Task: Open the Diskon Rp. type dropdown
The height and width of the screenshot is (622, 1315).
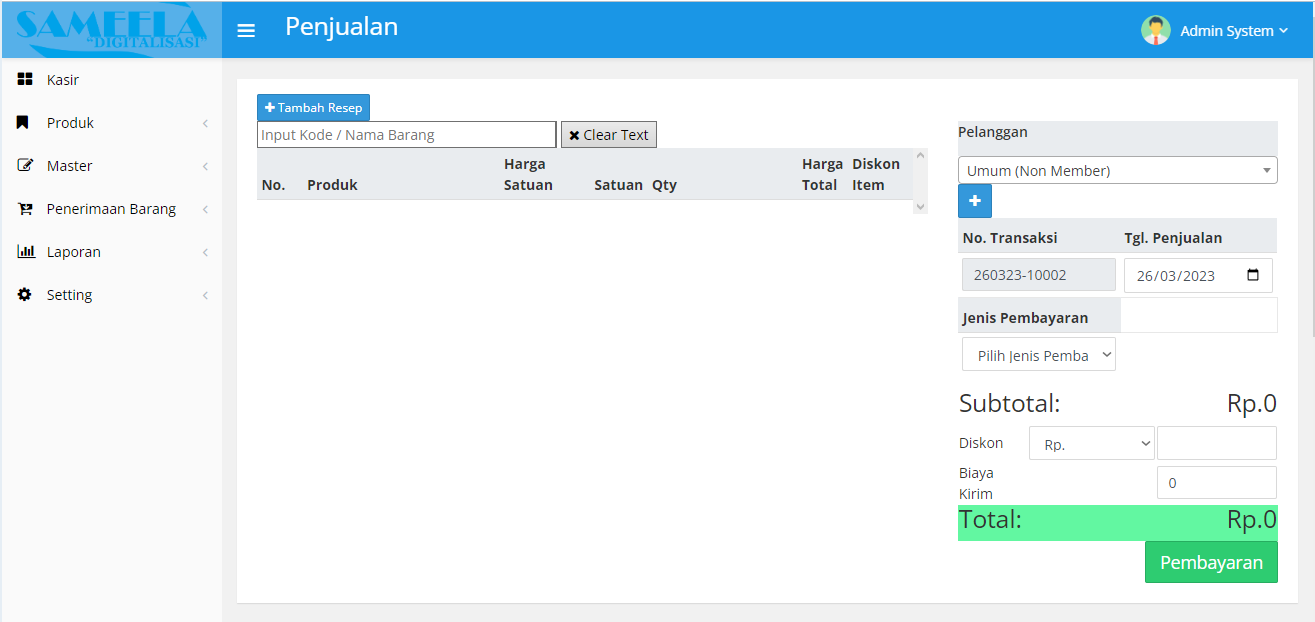Action: [x=1091, y=444]
